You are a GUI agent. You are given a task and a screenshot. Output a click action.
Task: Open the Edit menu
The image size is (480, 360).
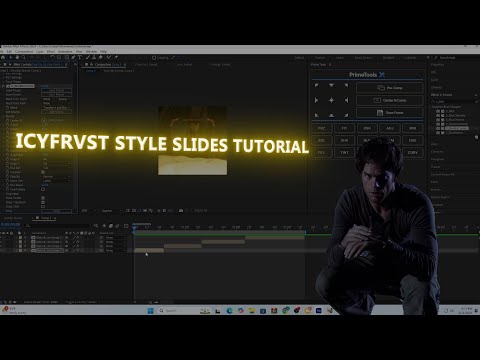click(9, 52)
